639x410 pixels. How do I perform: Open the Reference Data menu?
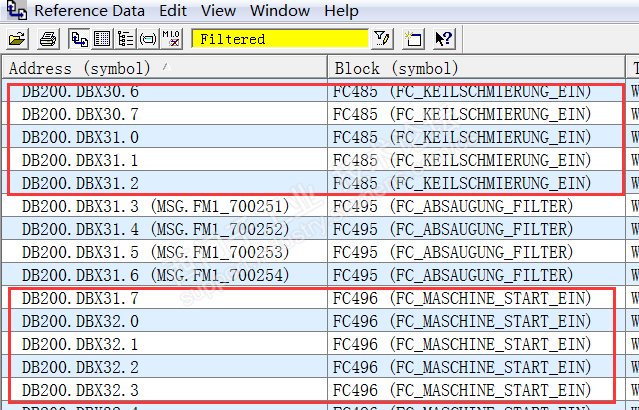pos(89,11)
